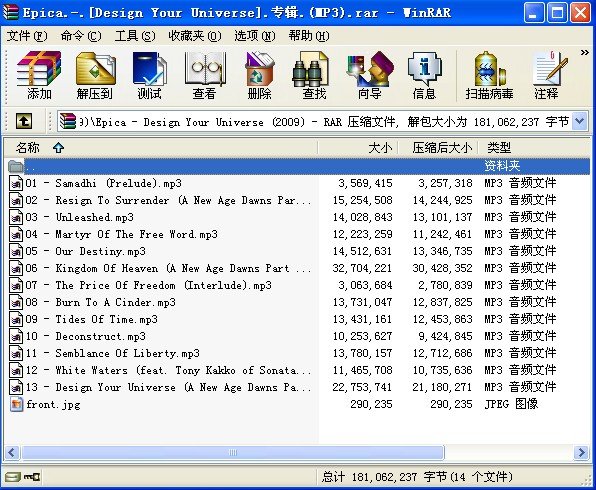Click the WinRAR books icon in title bar
Screen dimensions: 596x490
(11, 12)
